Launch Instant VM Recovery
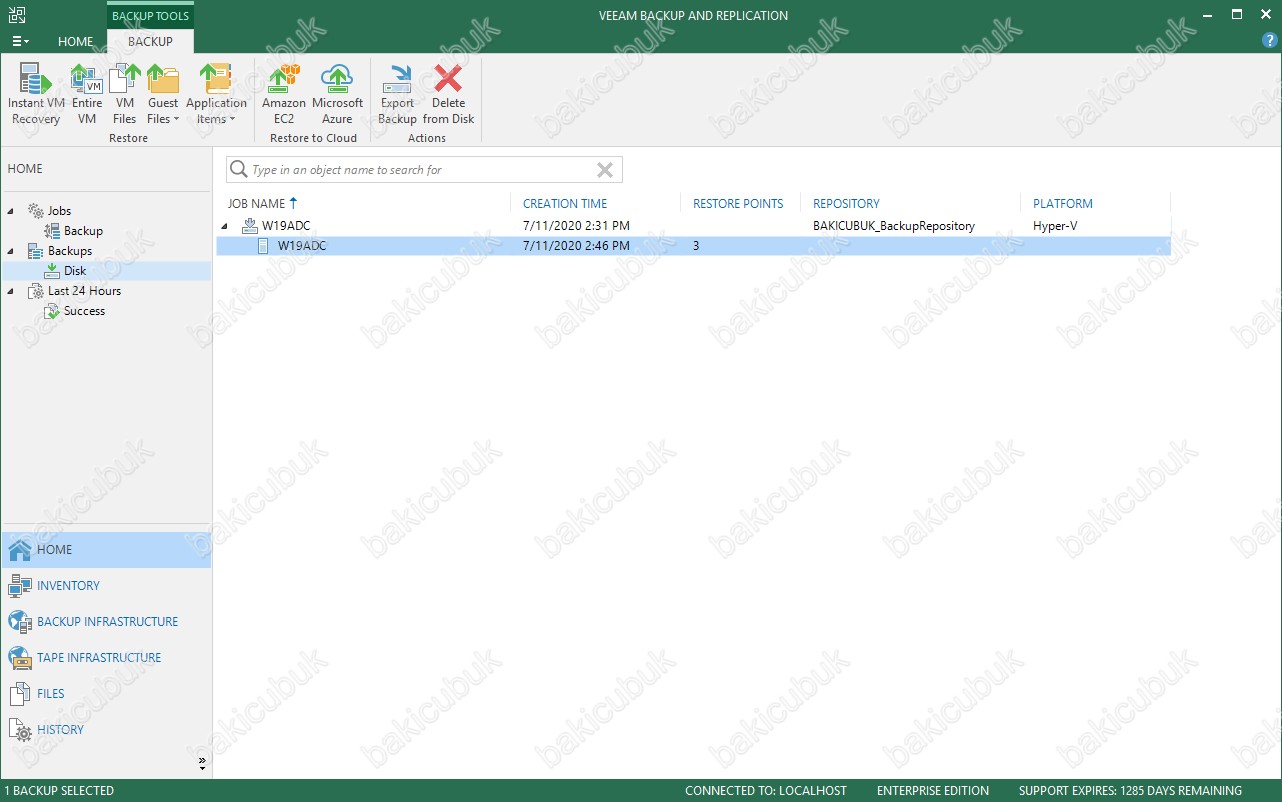The image size is (1282, 802). (x=36, y=94)
